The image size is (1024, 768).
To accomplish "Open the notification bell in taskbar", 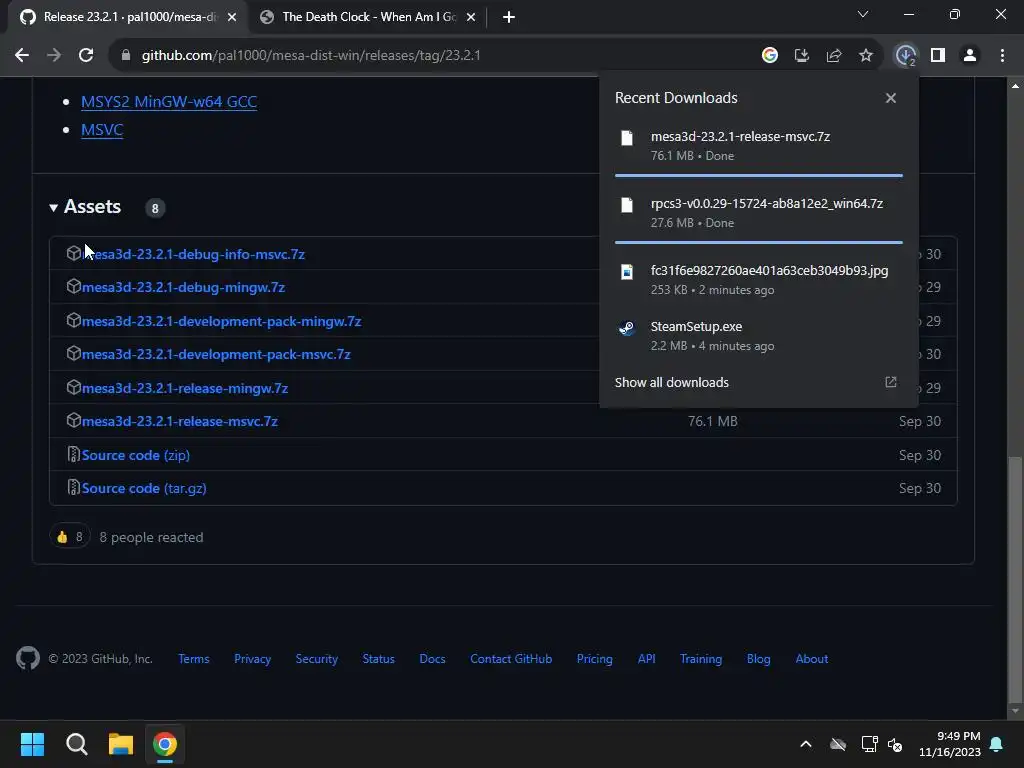I will [997, 744].
